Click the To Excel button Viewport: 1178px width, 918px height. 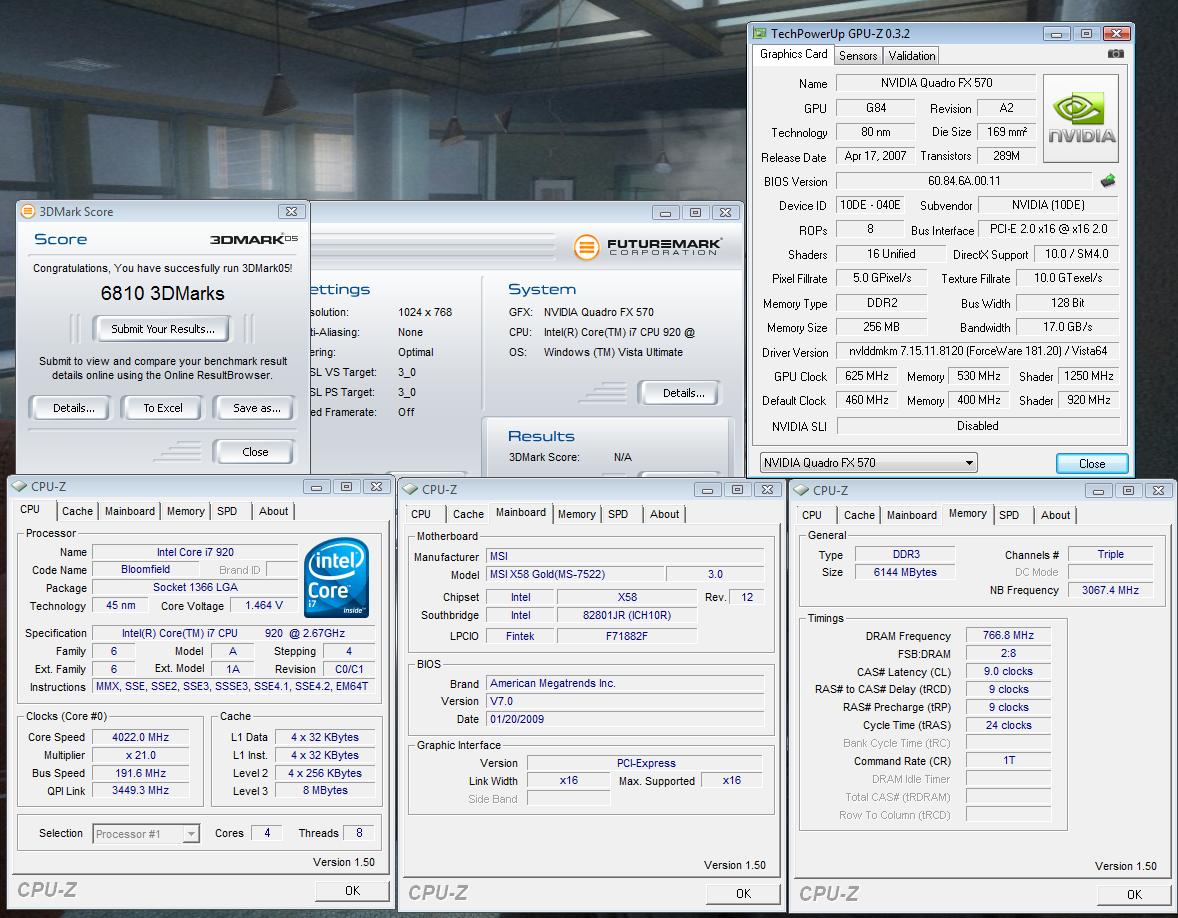[x=162, y=408]
